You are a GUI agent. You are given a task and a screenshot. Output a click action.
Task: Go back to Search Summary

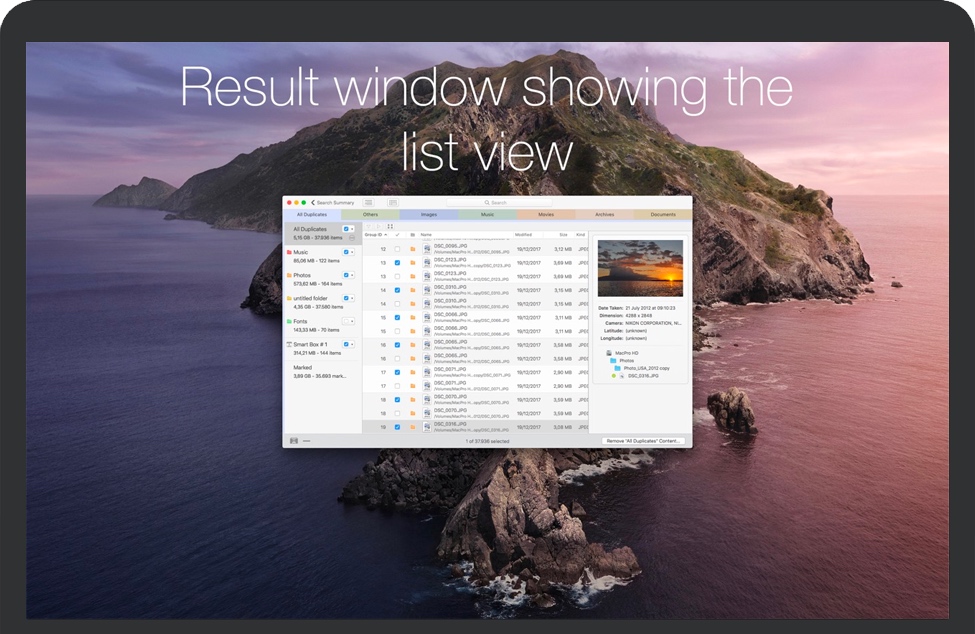(x=334, y=203)
